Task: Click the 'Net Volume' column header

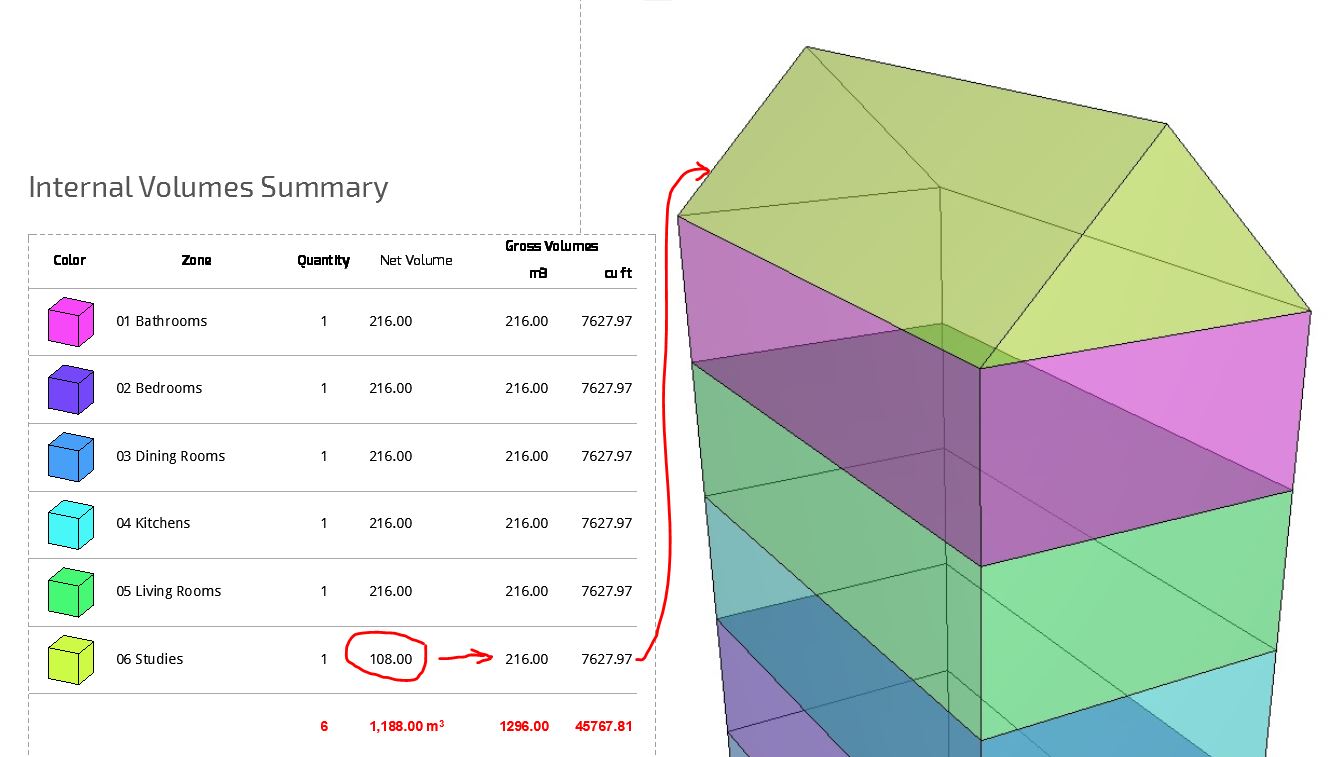Action: pyautogui.click(x=416, y=260)
